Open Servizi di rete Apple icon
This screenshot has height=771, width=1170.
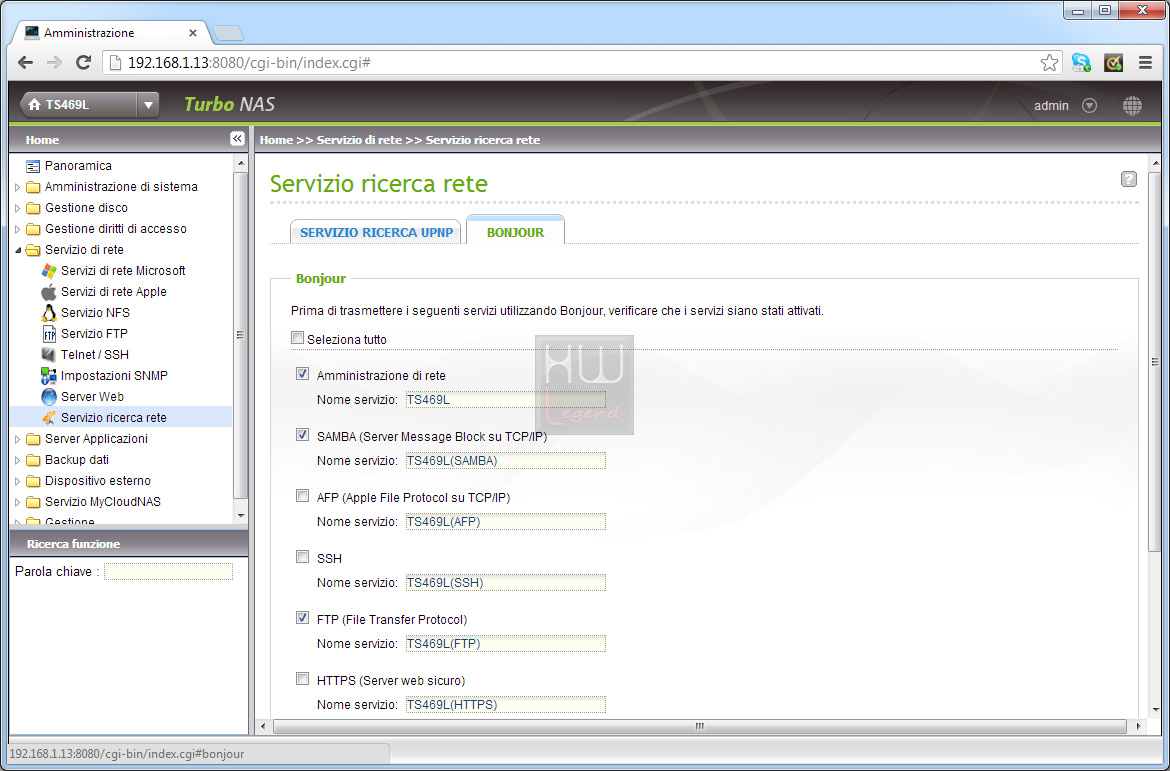49,292
